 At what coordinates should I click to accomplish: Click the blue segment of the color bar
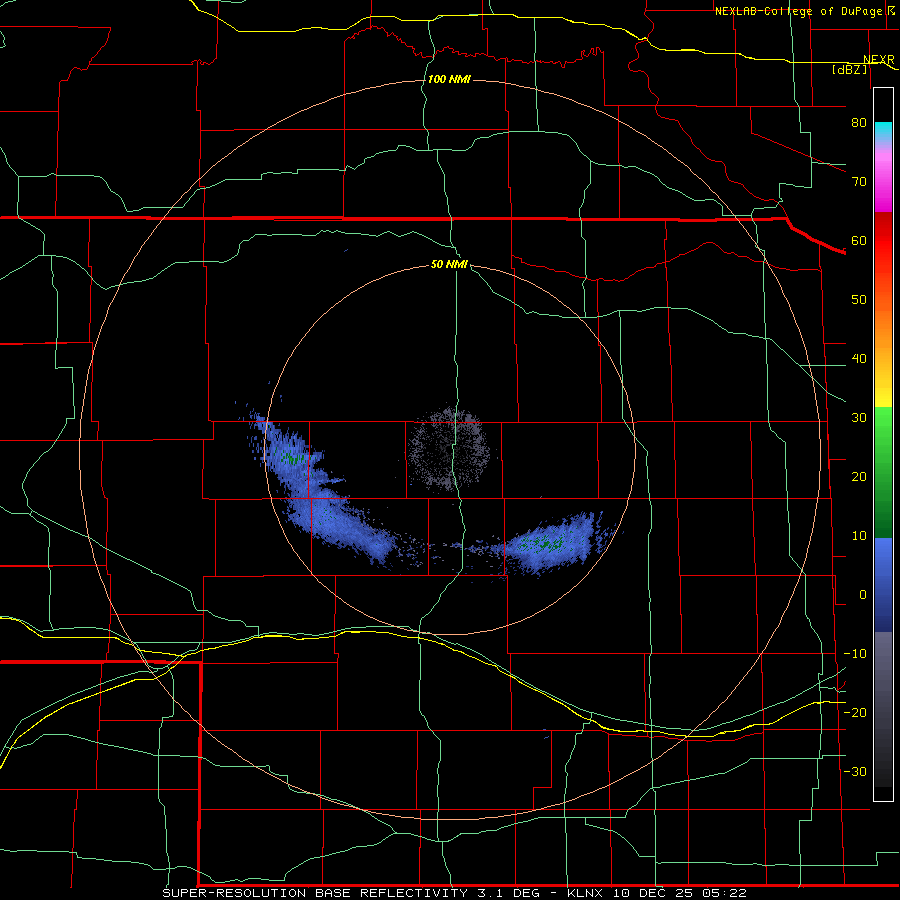[x=883, y=584]
